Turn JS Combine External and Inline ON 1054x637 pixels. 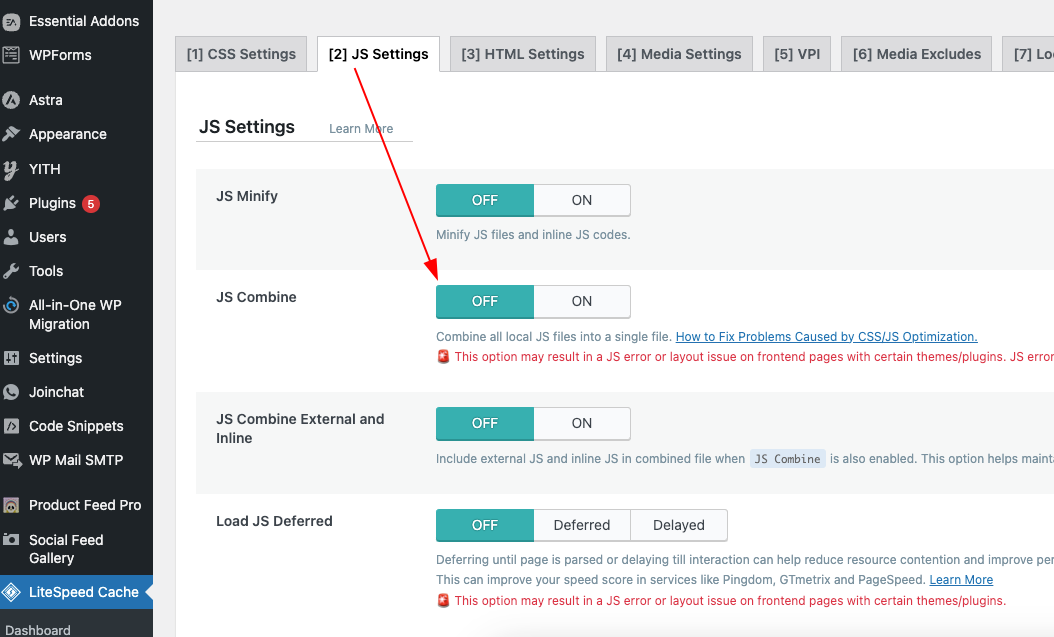582,423
